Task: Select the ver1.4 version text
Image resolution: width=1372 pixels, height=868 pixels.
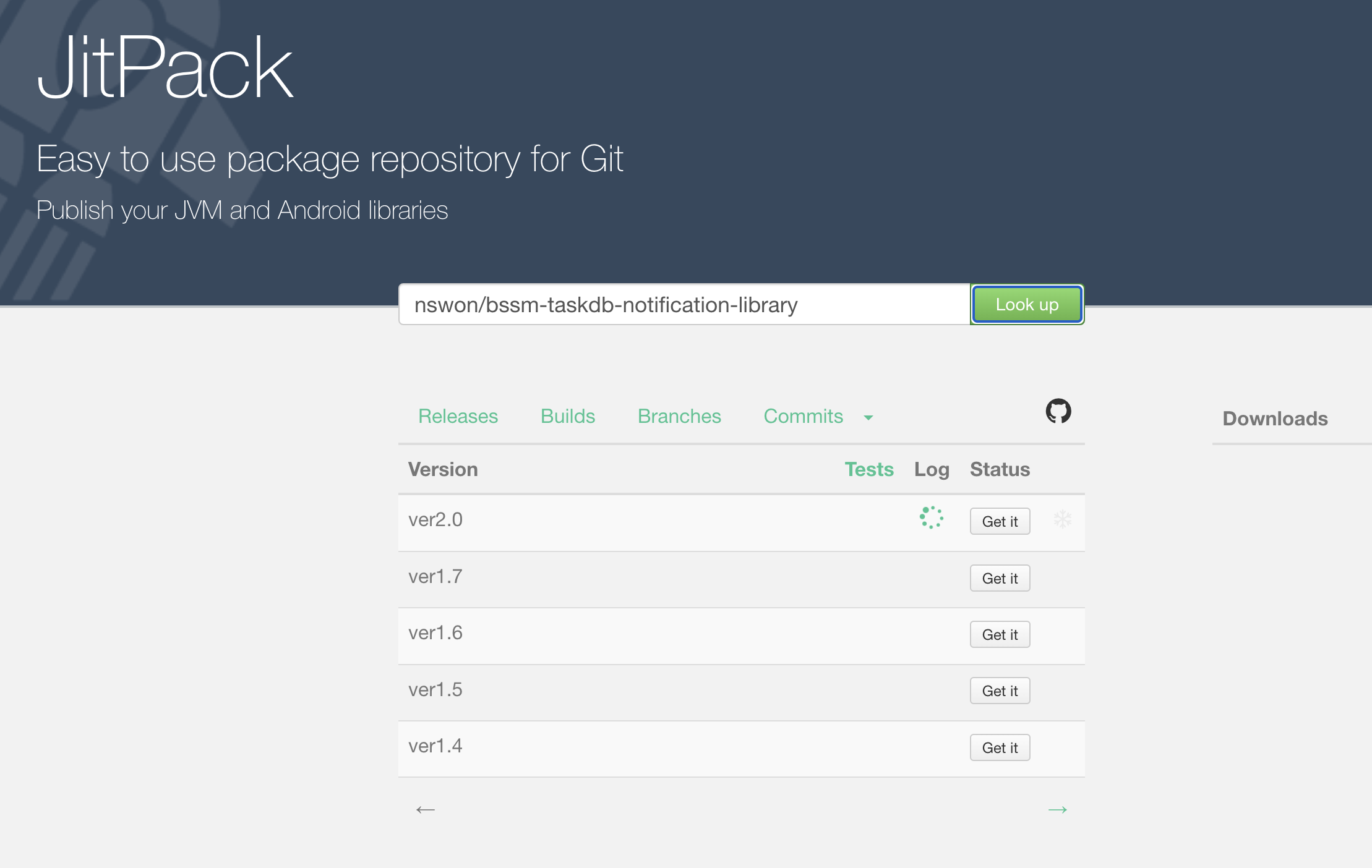Action: (435, 746)
